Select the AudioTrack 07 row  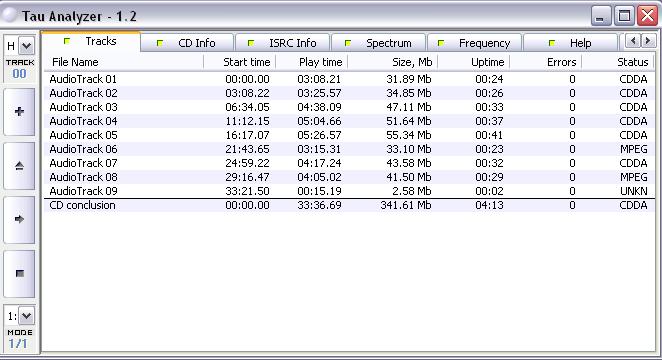pos(349,163)
